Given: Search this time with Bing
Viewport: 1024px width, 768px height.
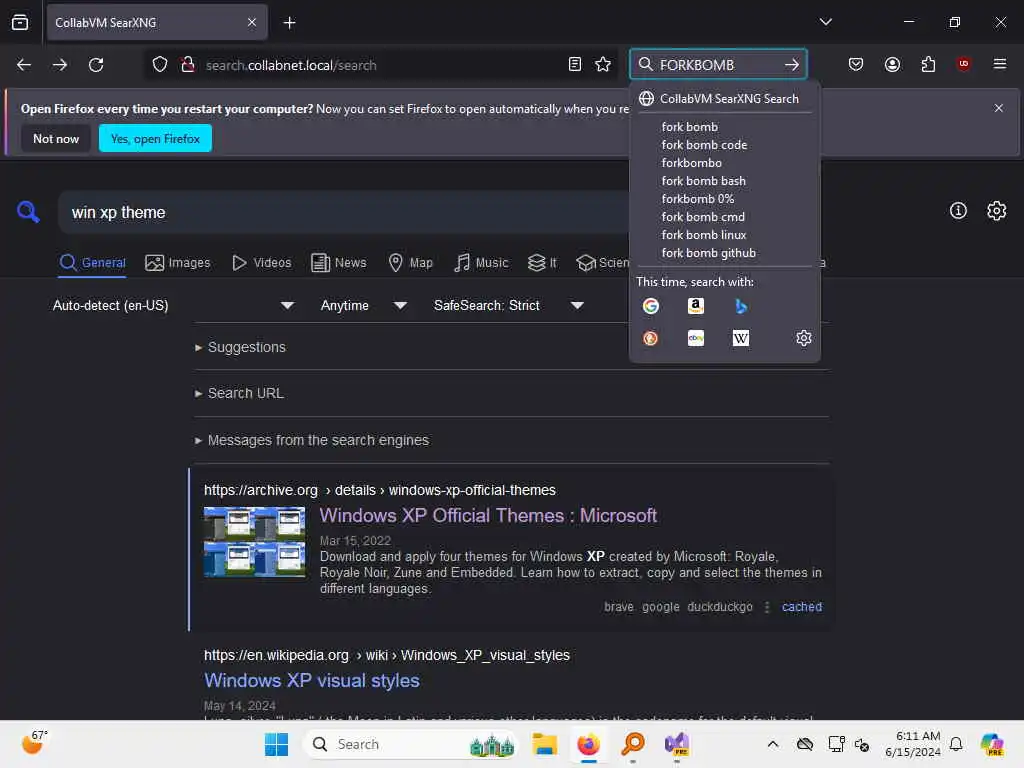Looking at the screenshot, I should (x=741, y=306).
